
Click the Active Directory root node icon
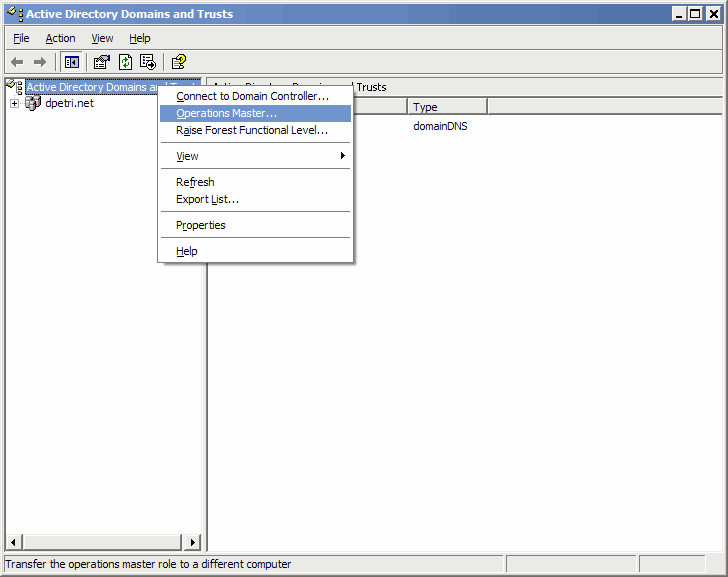point(15,86)
